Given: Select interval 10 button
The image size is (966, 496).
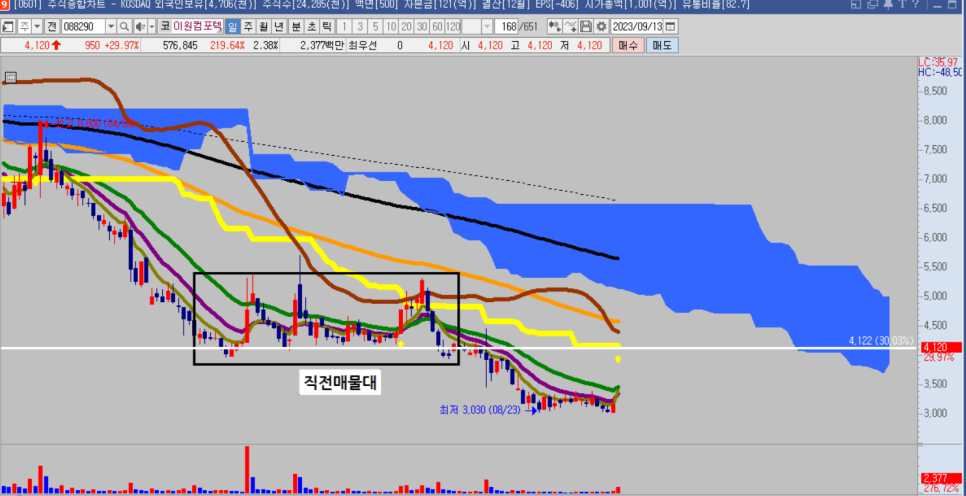Looking at the screenshot, I should point(391,26).
